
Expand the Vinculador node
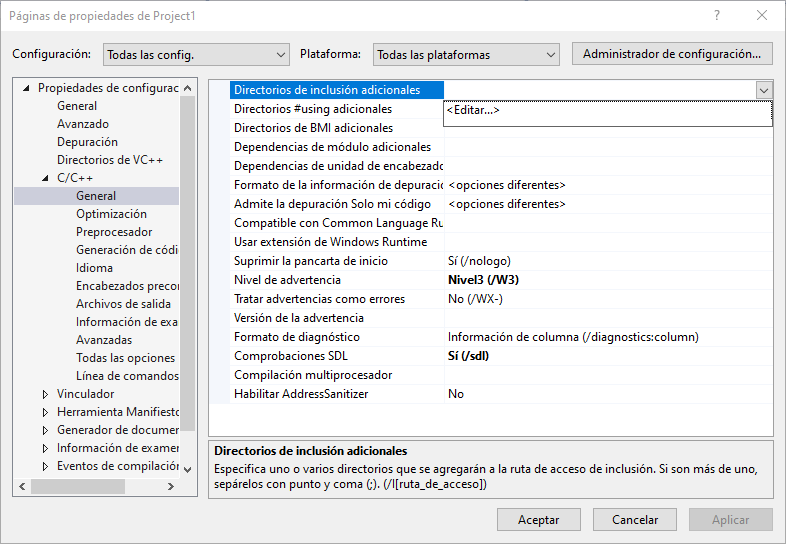pos(46,394)
